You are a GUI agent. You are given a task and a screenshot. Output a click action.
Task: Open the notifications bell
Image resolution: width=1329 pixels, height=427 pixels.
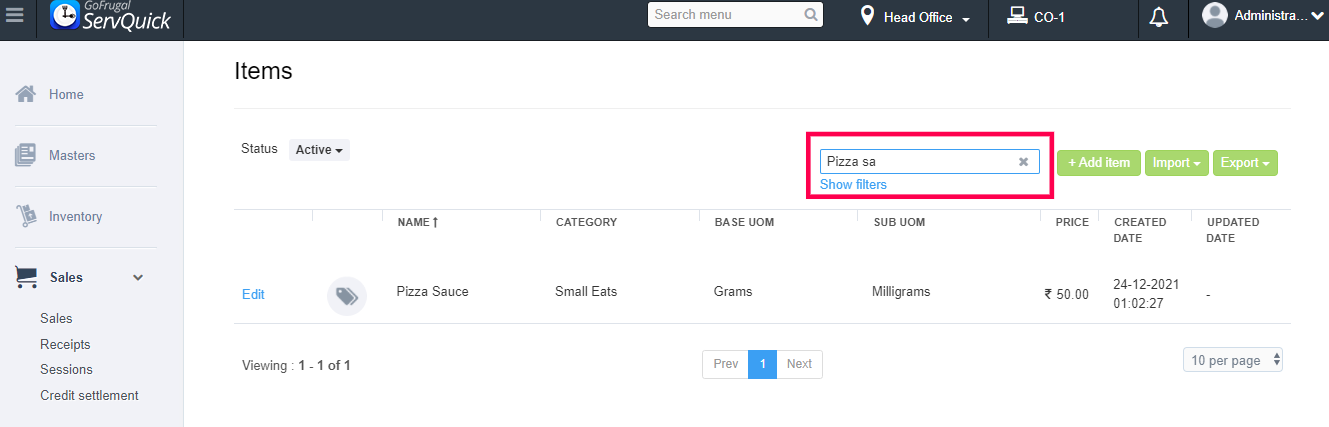pos(1159,17)
